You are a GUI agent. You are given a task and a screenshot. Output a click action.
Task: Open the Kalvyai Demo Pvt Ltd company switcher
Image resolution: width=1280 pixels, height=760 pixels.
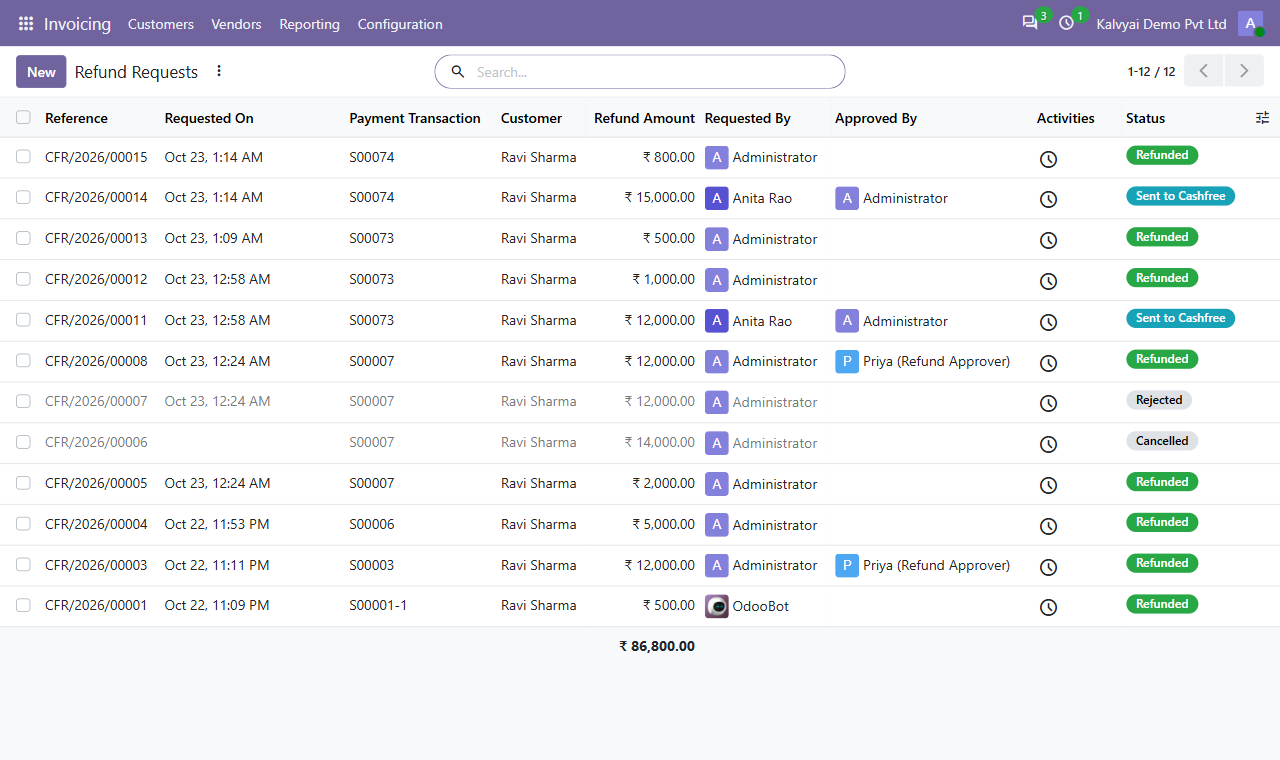click(1161, 24)
